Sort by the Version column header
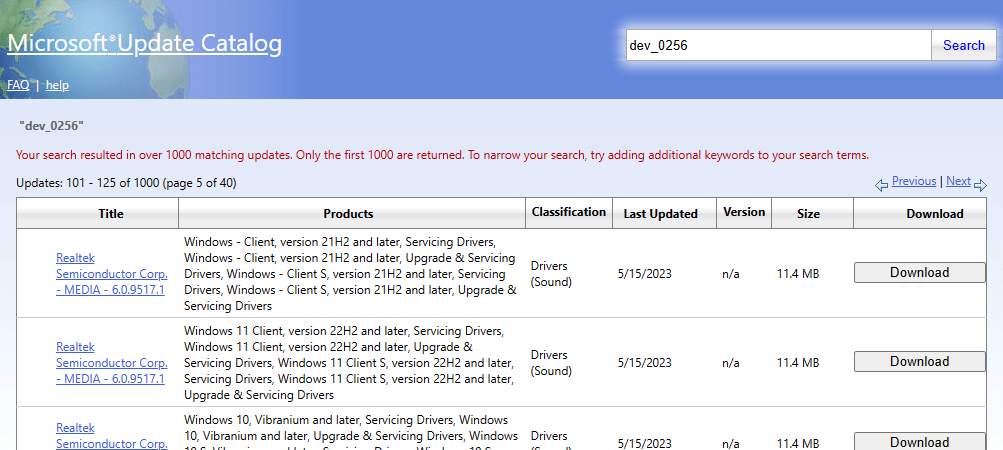 [744, 212]
